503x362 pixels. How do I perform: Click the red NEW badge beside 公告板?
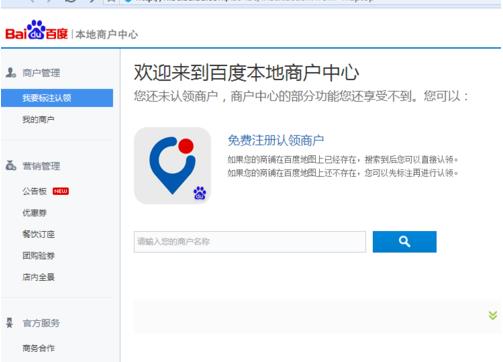click(x=61, y=191)
